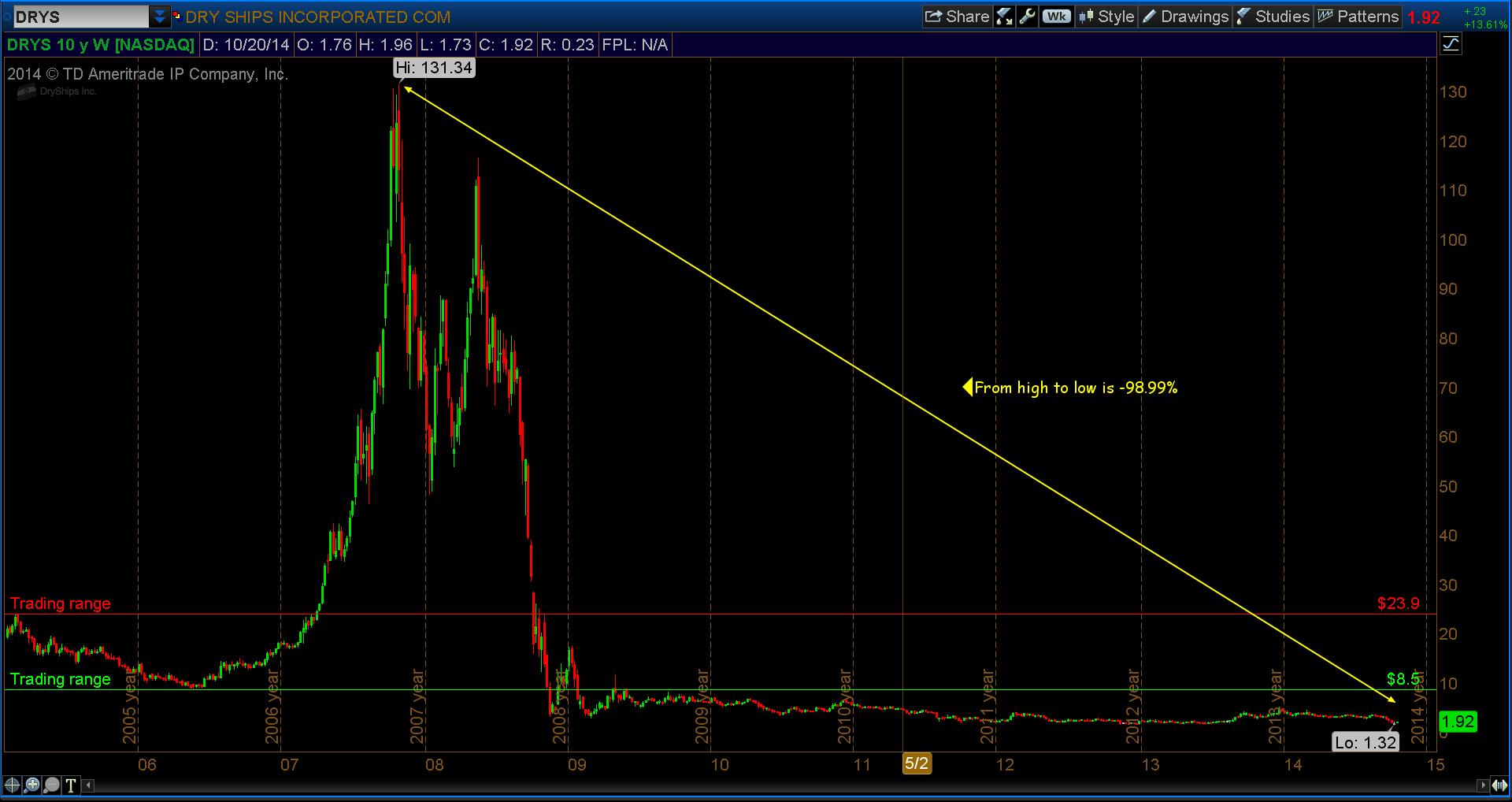Click the red Trading range label
The height and width of the screenshot is (802, 1512).
click(61, 603)
